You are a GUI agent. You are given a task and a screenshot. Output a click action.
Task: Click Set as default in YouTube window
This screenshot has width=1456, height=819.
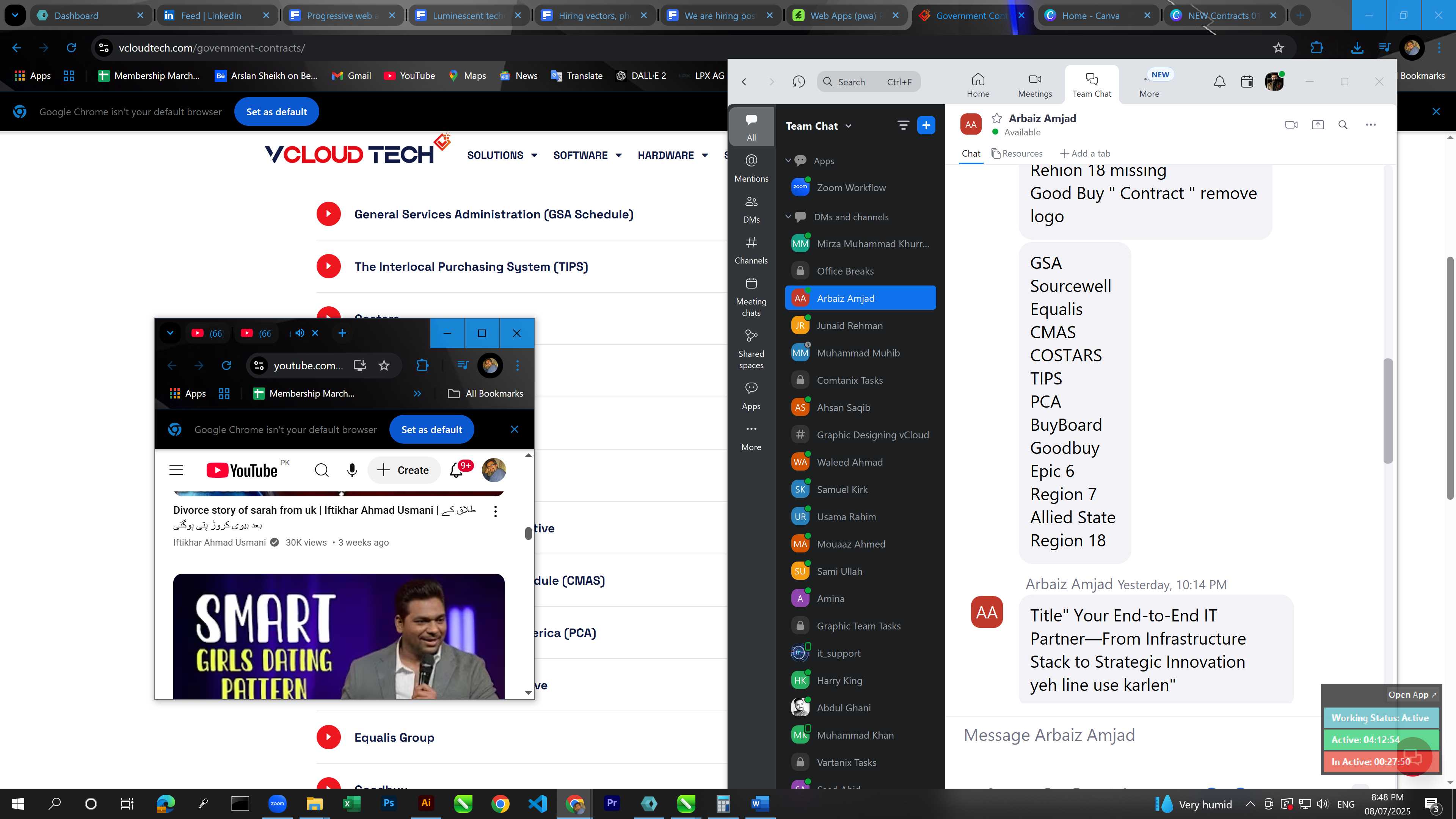pos(431,430)
